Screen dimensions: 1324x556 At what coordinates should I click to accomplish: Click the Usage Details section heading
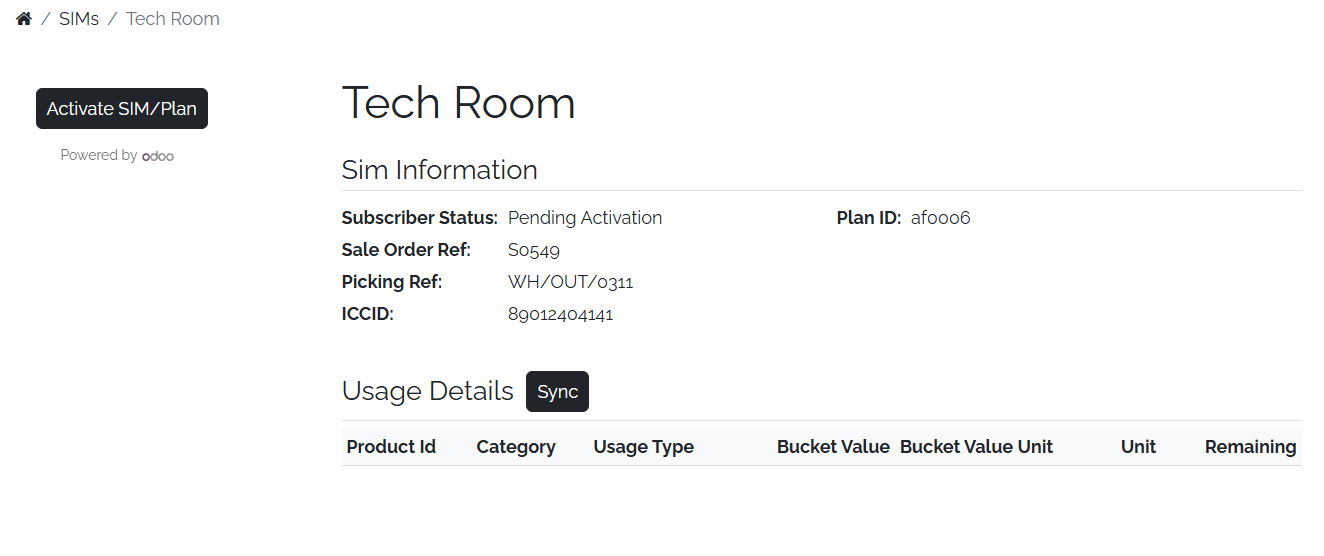[x=427, y=391]
